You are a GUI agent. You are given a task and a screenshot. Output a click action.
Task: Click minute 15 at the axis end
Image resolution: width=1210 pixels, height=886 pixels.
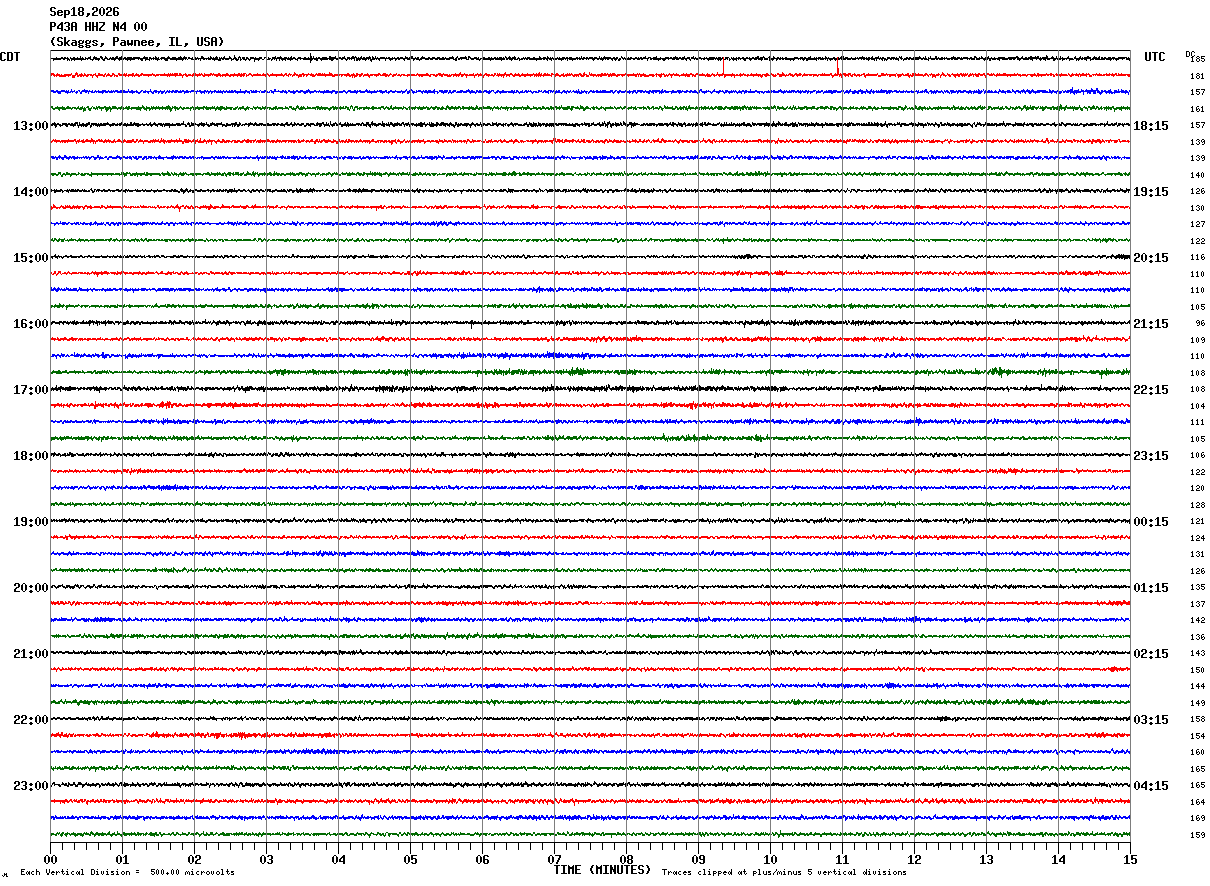tap(1129, 859)
